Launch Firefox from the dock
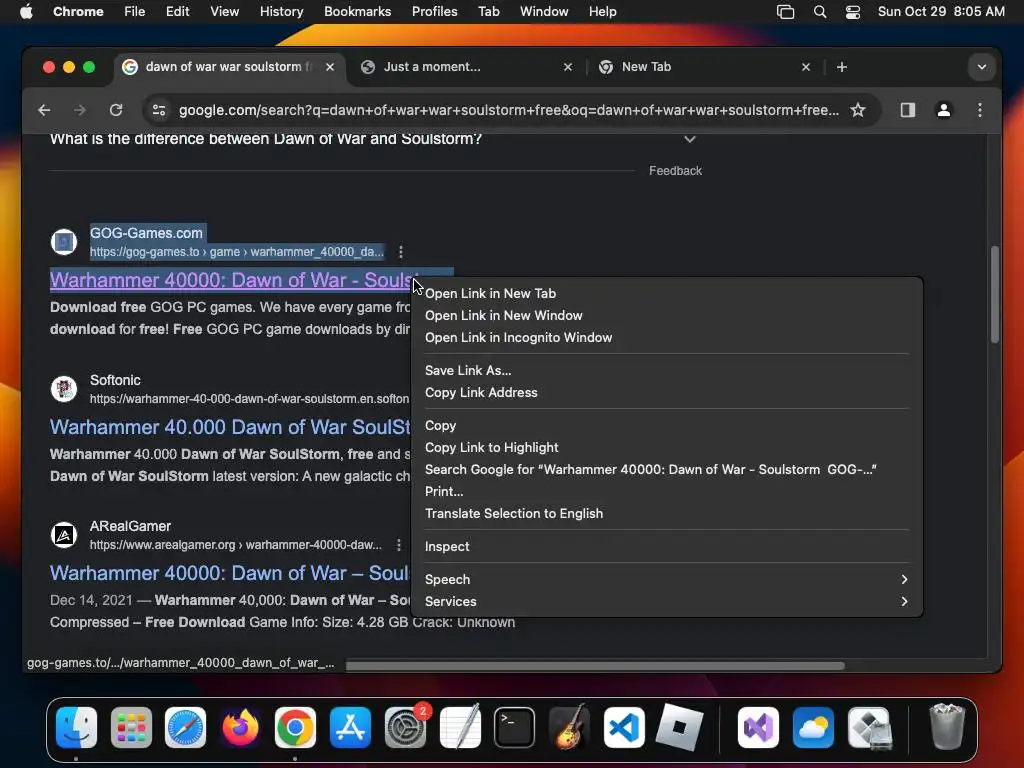The width and height of the screenshot is (1024, 768). point(240,727)
